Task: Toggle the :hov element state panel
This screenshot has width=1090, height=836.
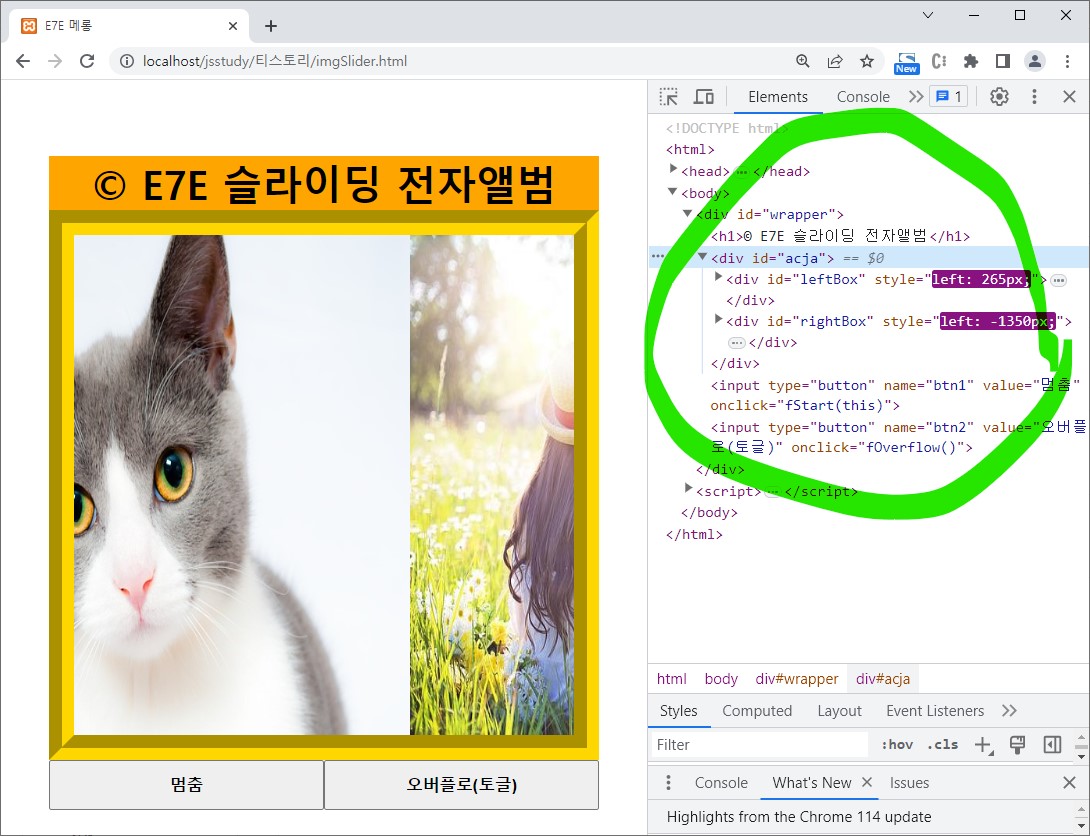Action: point(897,744)
